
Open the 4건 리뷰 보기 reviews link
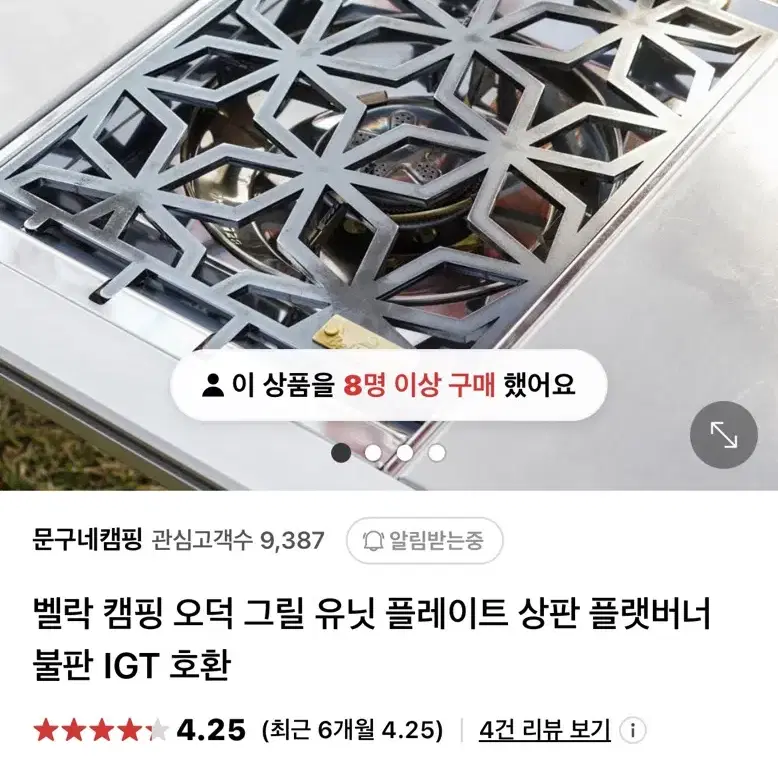(544, 730)
